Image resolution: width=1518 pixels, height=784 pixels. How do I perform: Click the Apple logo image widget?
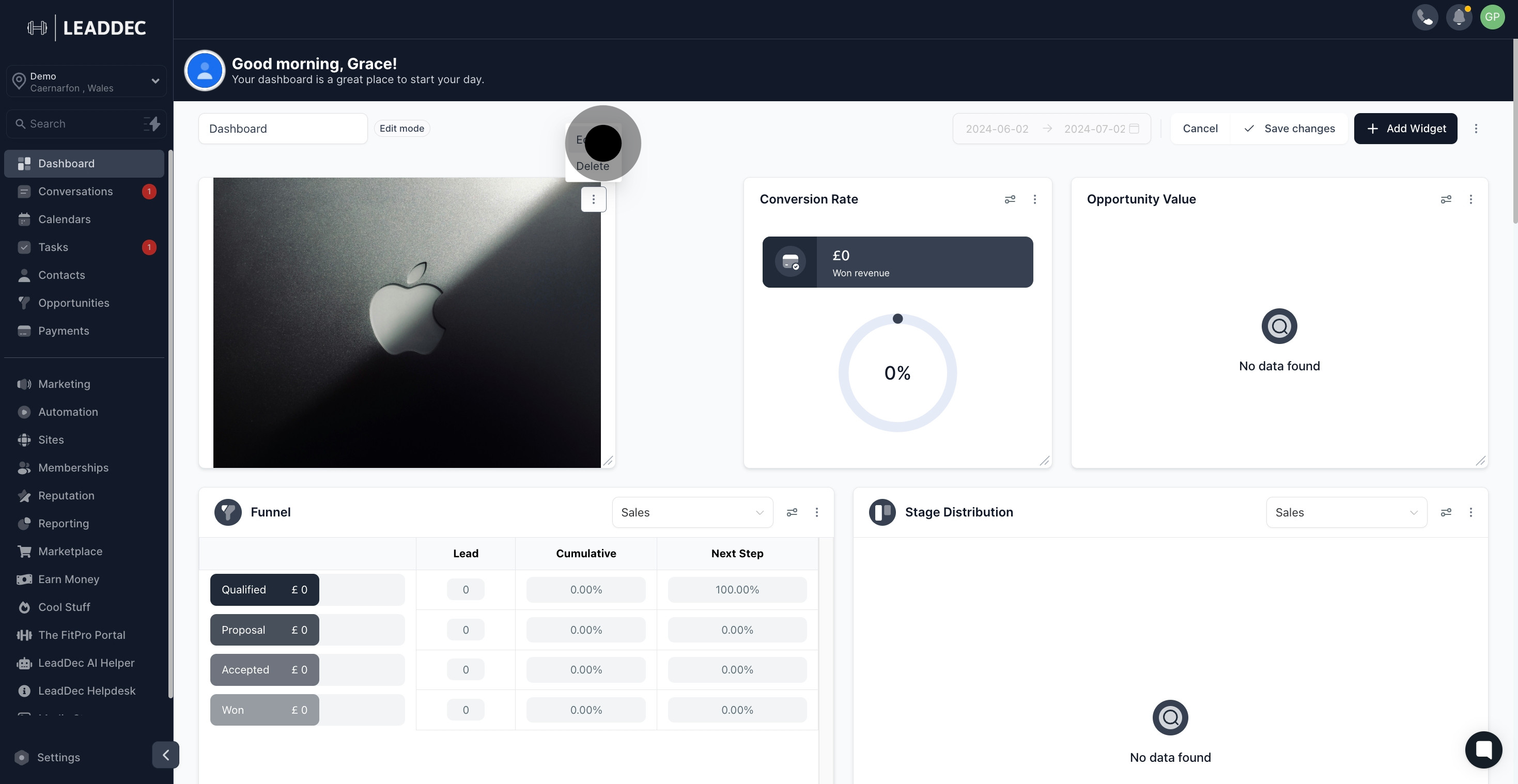coord(407,323)
